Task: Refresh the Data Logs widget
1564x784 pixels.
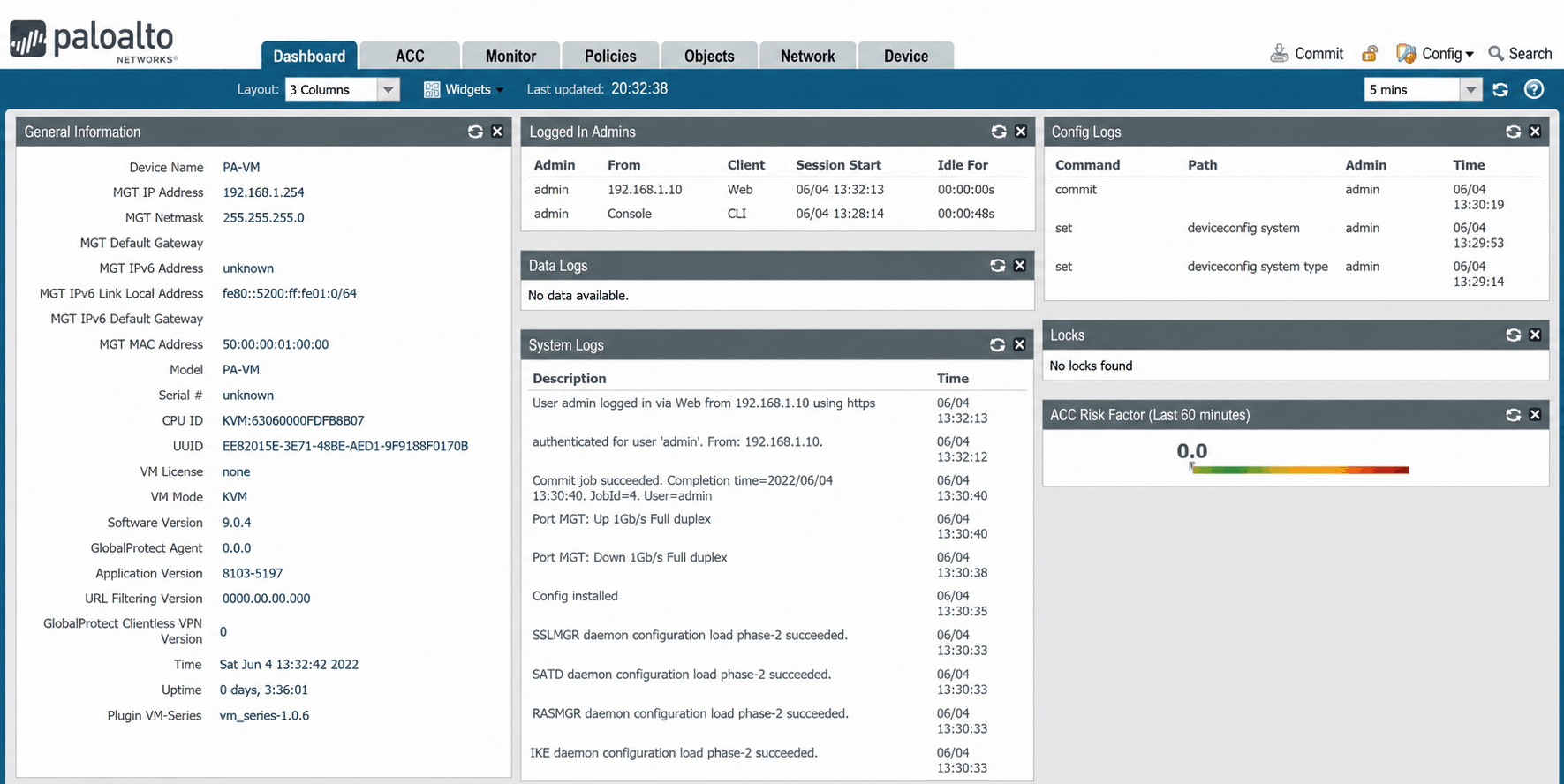Action: (x=998, y=266)
